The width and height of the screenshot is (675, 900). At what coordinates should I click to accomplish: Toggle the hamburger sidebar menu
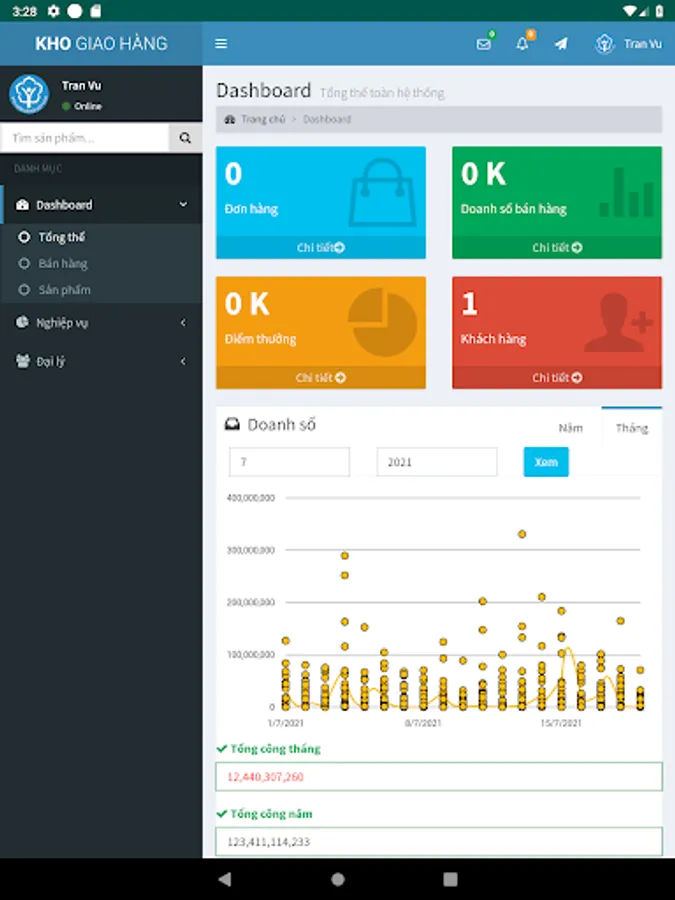click(221, 44)
